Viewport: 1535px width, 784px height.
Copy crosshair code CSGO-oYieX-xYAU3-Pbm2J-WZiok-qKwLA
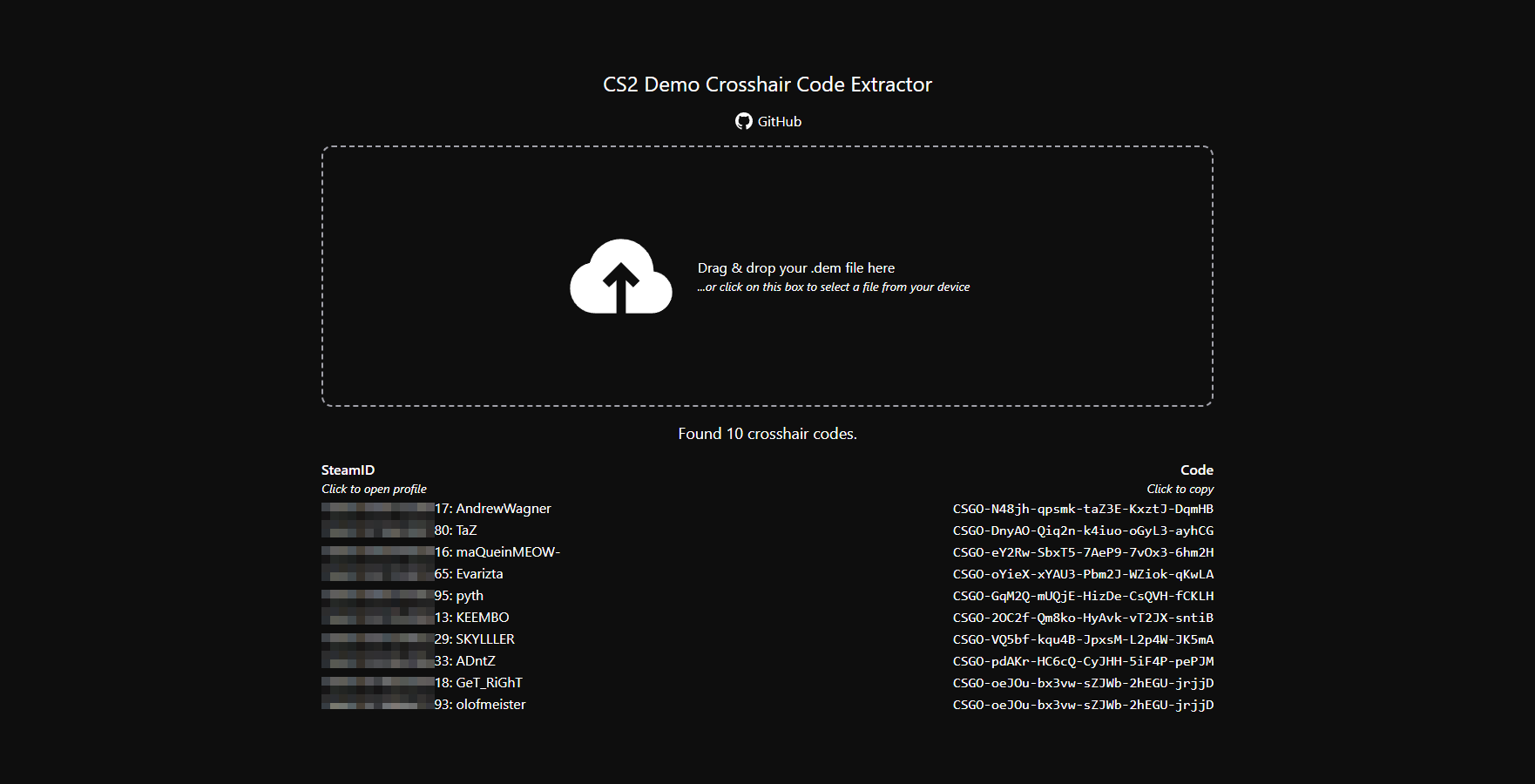pos(1083,574)
